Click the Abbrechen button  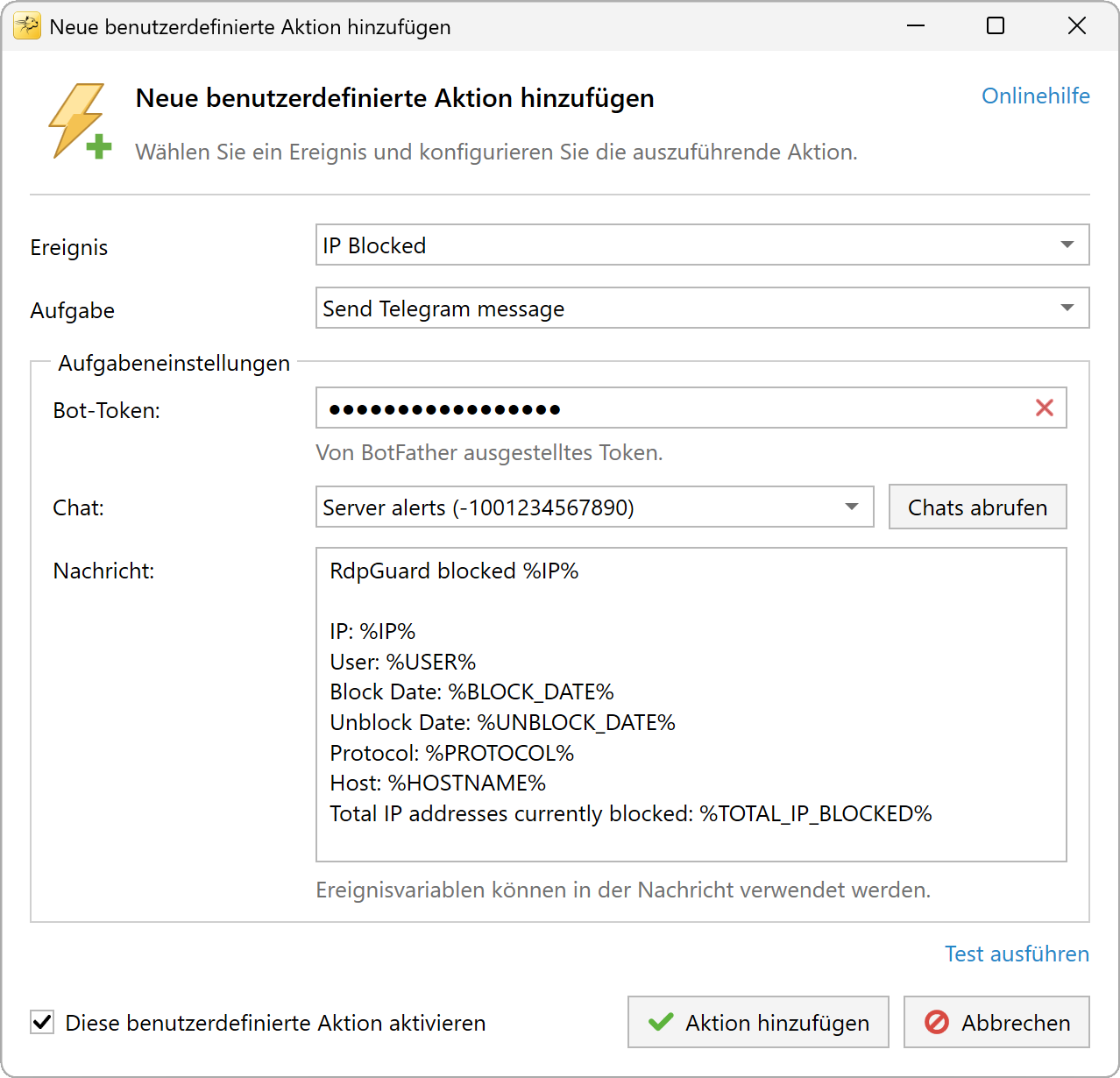tap(996, 1022)
